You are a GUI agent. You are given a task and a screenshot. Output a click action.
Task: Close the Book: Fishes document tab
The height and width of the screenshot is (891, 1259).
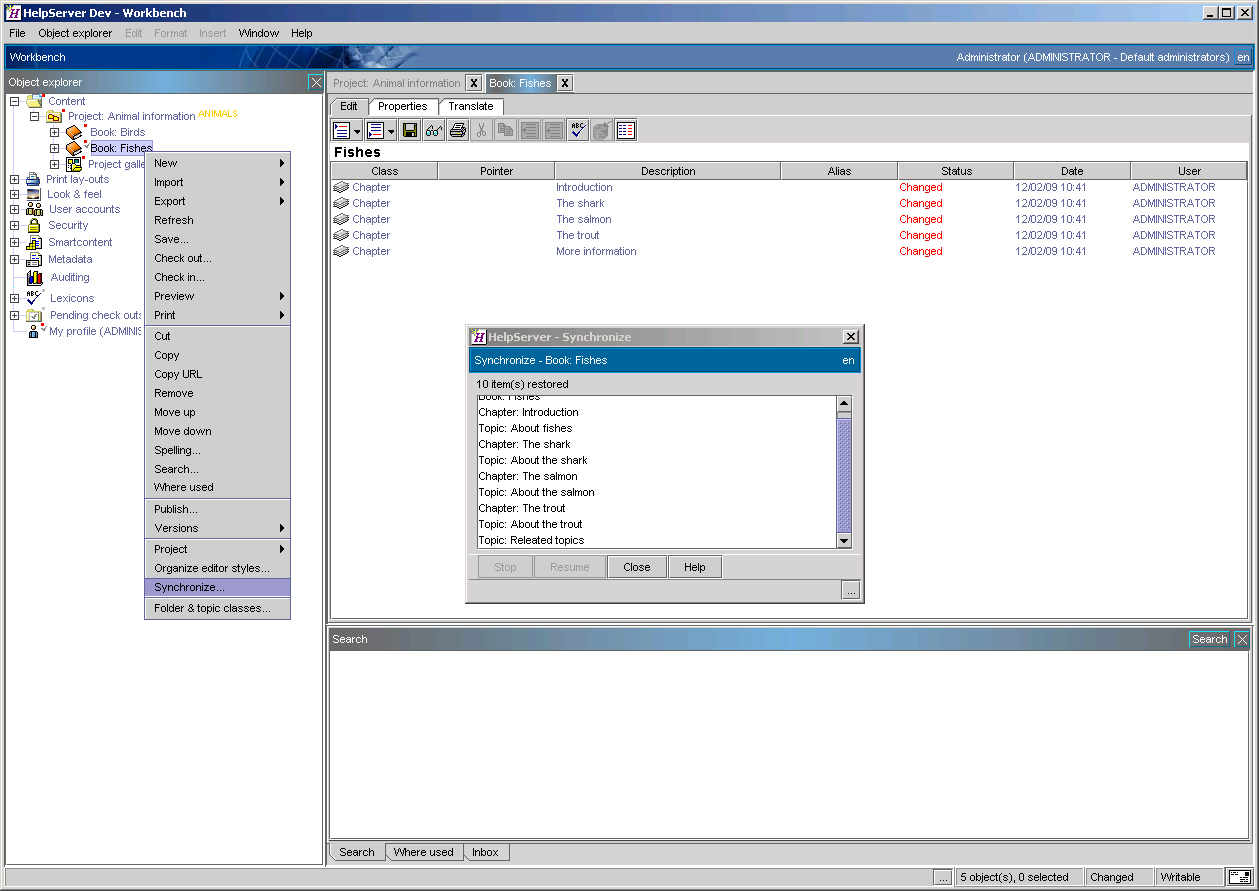(x=565, y=83)
